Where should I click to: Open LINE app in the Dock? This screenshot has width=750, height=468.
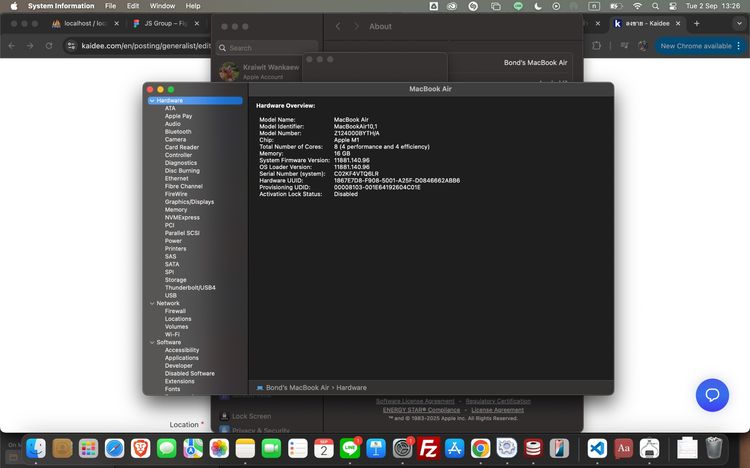click(350, 448)
